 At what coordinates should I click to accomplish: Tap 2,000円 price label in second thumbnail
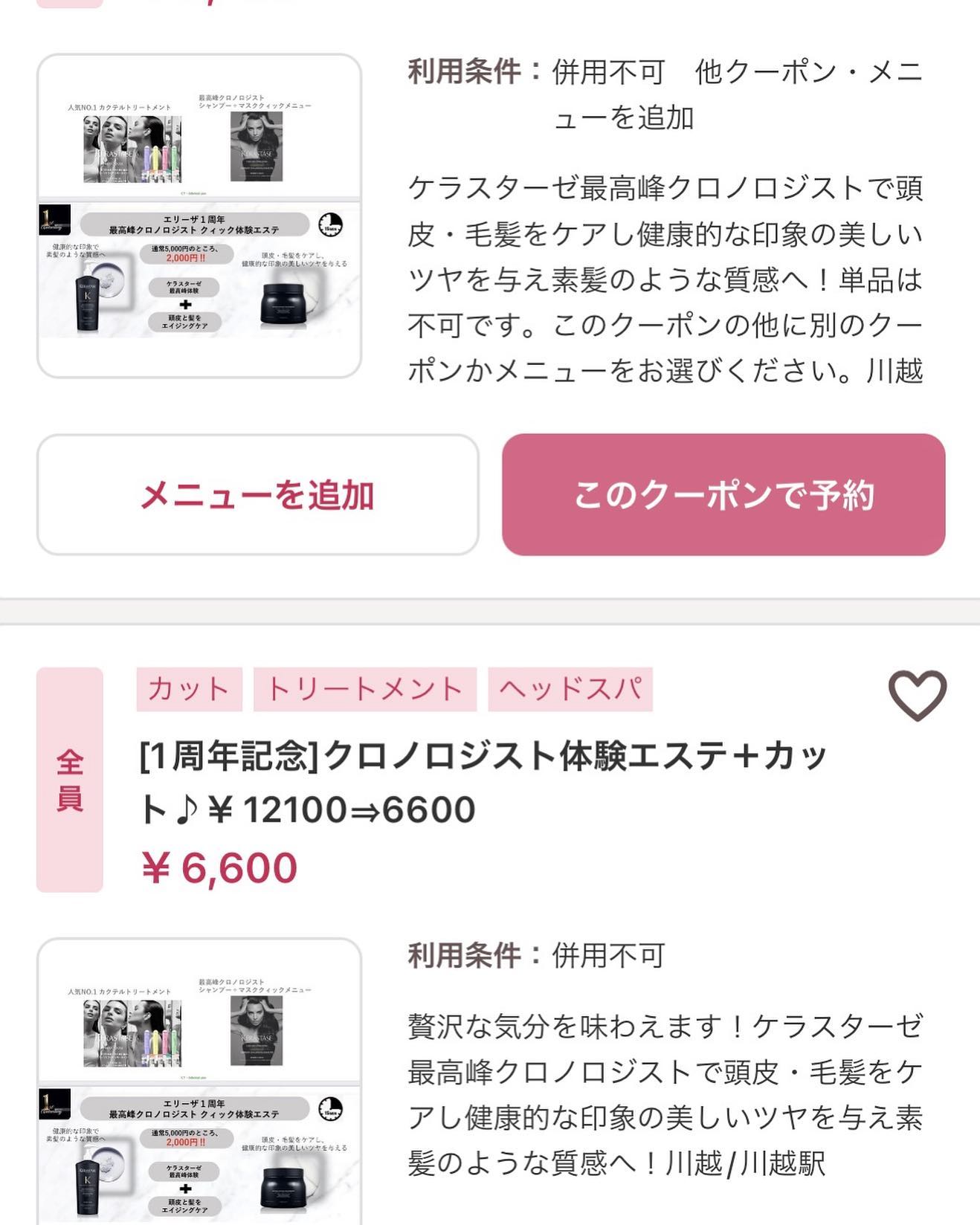coord(186,1142)
